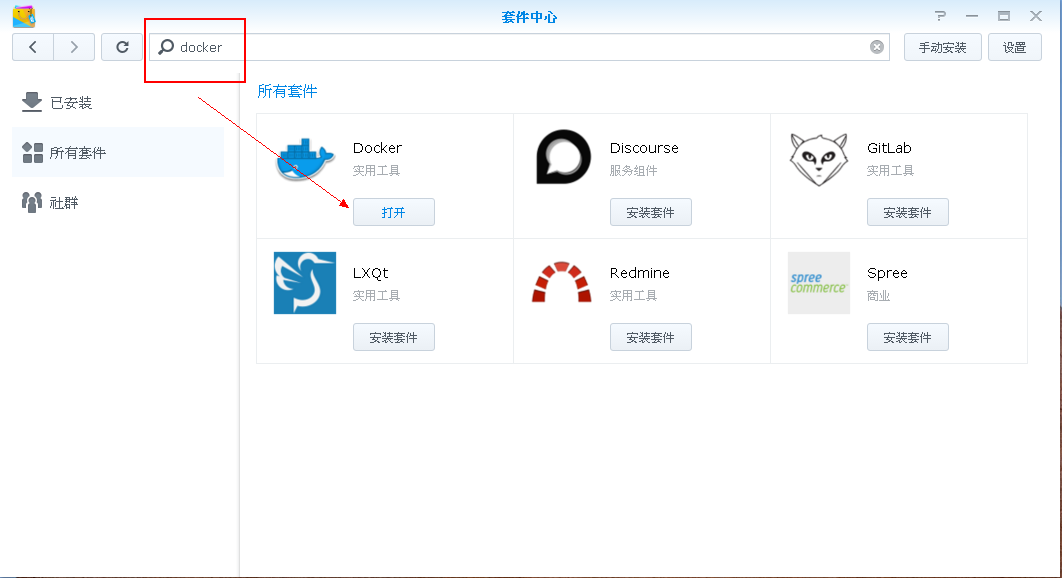
Task: Click the 所有套件 grid icon
Action: 32,152
